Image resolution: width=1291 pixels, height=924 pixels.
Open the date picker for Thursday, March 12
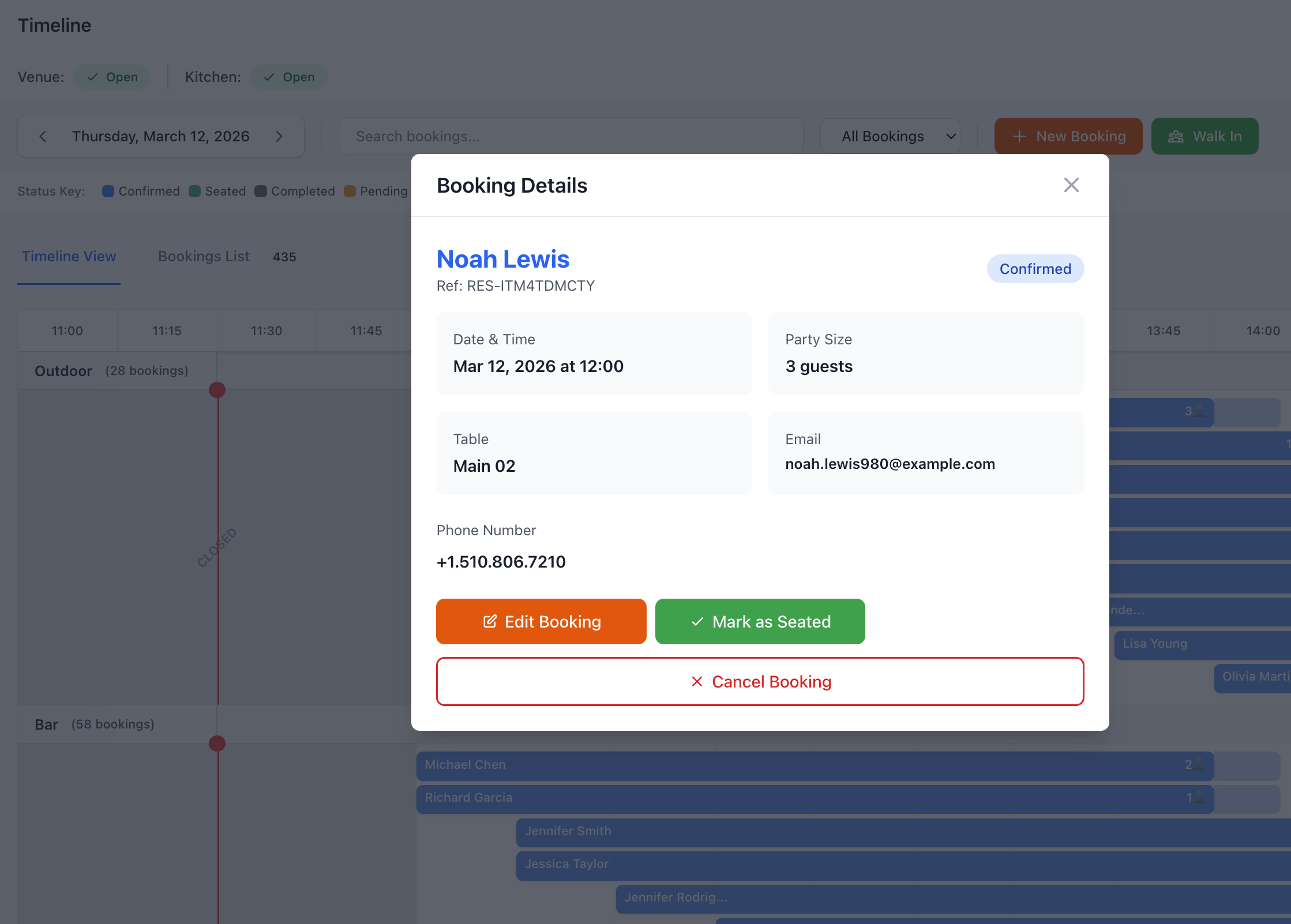(160, 136)
